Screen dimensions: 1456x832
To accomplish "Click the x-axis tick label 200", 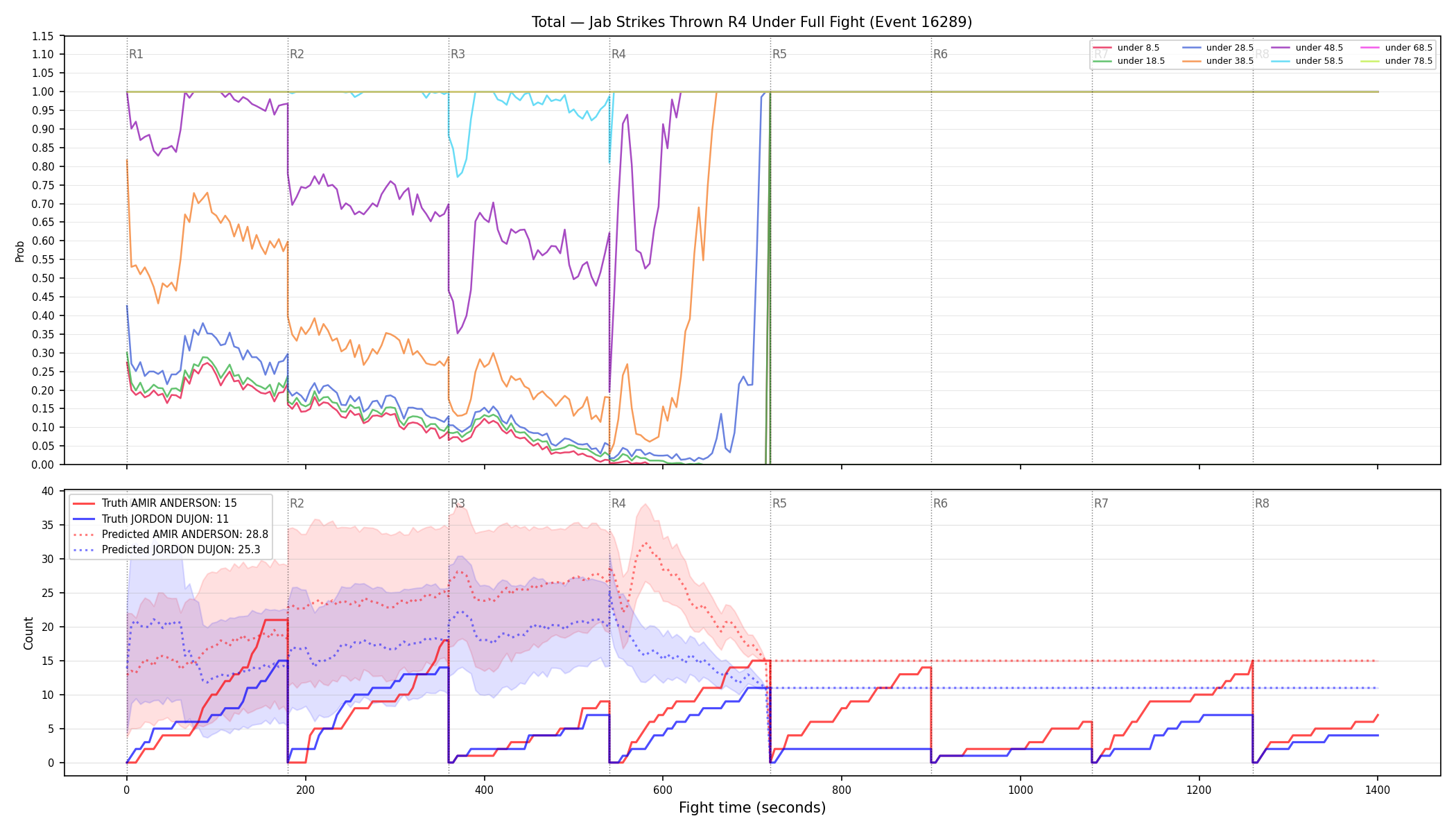I will point(305,790).
